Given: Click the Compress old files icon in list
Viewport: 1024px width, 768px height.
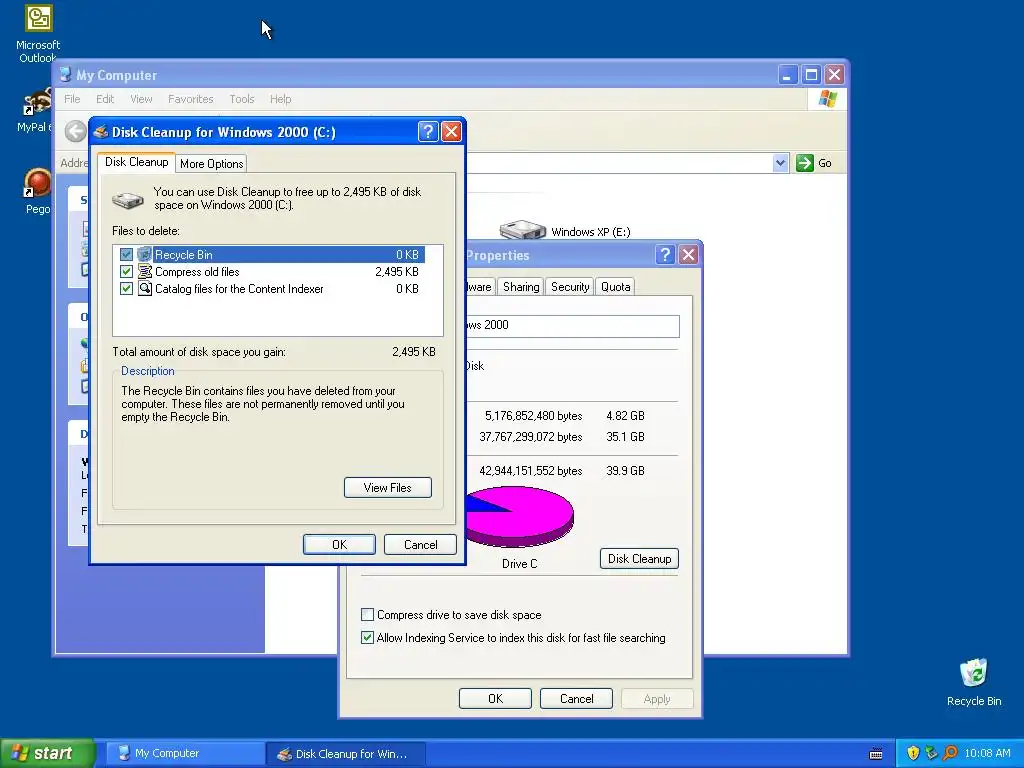Looking at the screenshot, I should click(144, 272).
